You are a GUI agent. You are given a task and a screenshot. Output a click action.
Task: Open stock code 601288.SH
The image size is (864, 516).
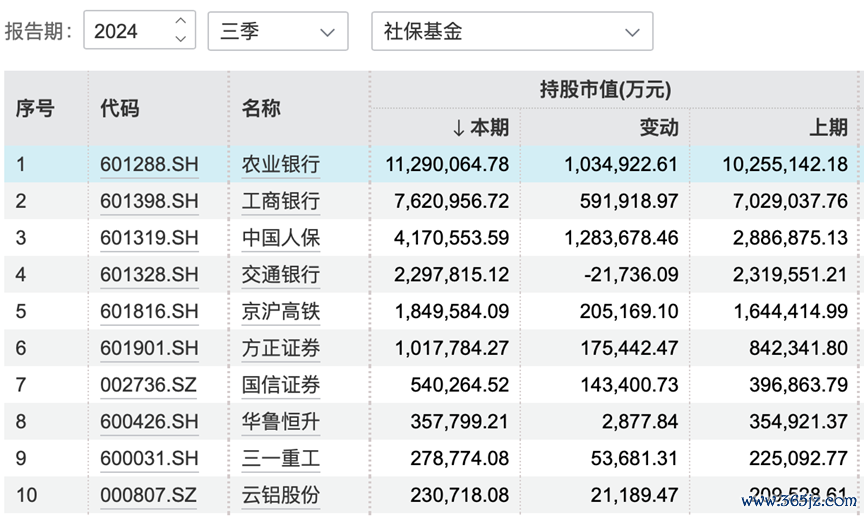pos(149,164)
